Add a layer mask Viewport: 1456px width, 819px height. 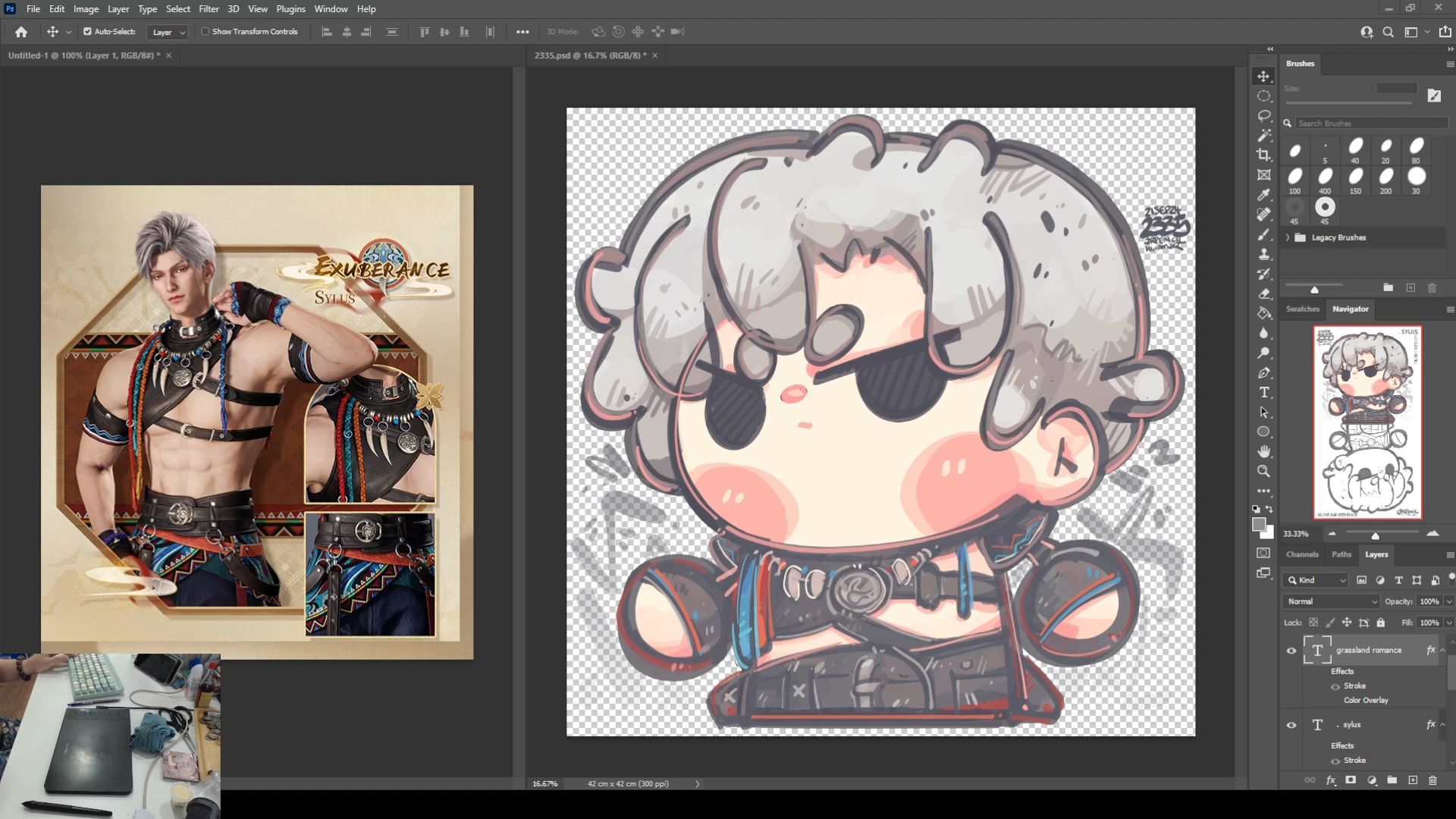(x=1351, y=780)
